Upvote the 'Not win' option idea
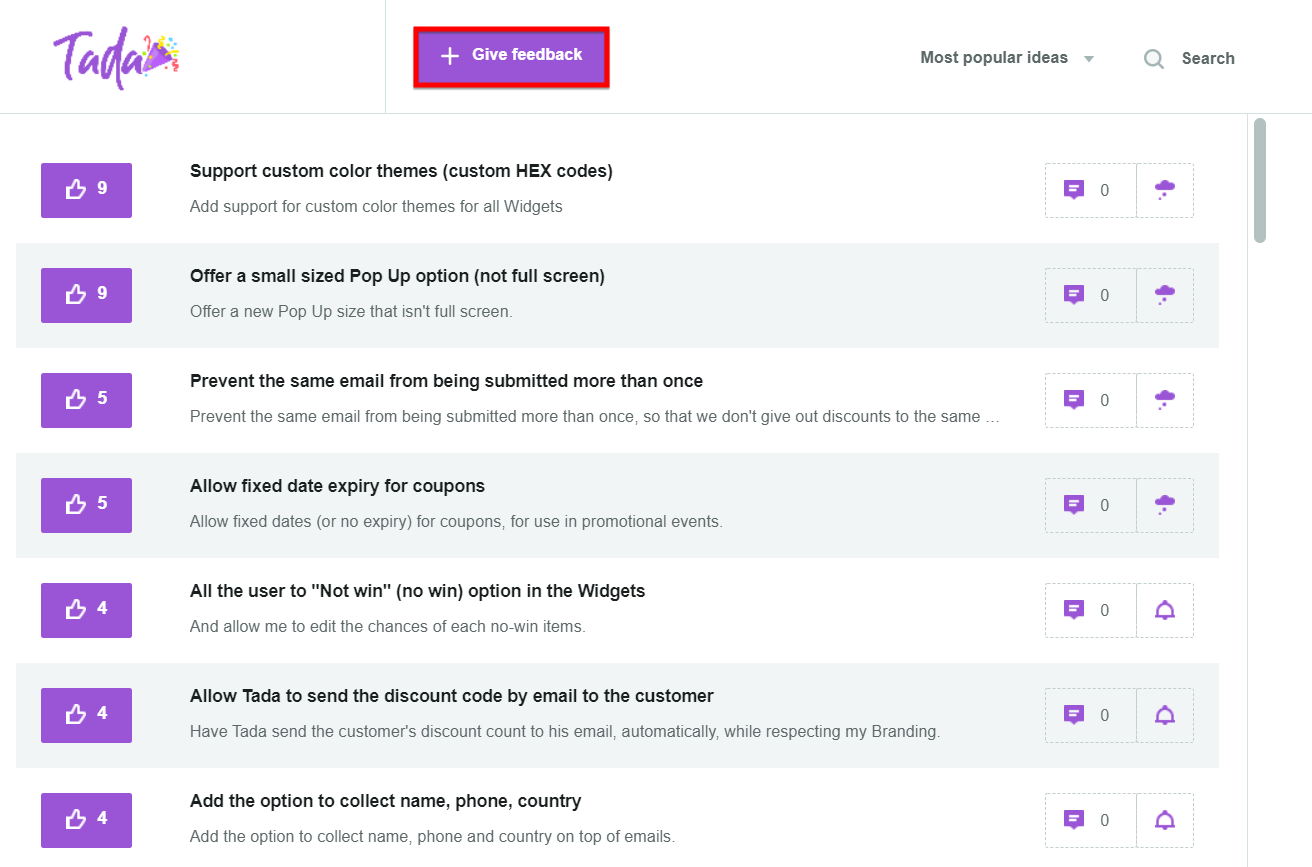The width and height of the screenshot is (1312, 867). point(86,610)
